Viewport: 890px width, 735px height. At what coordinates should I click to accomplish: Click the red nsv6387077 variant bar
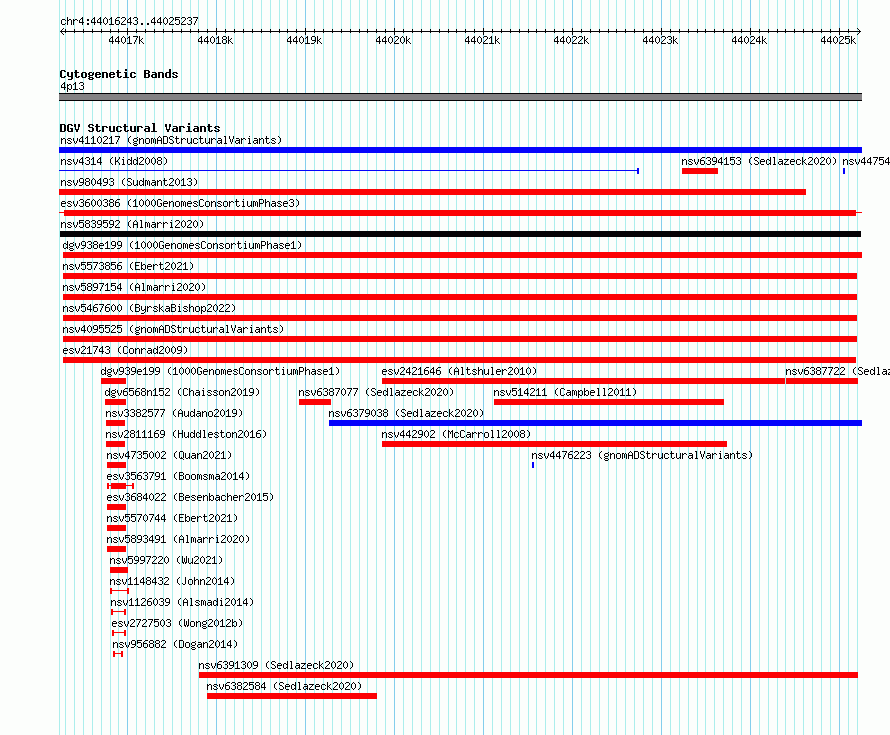click(315, 402)
